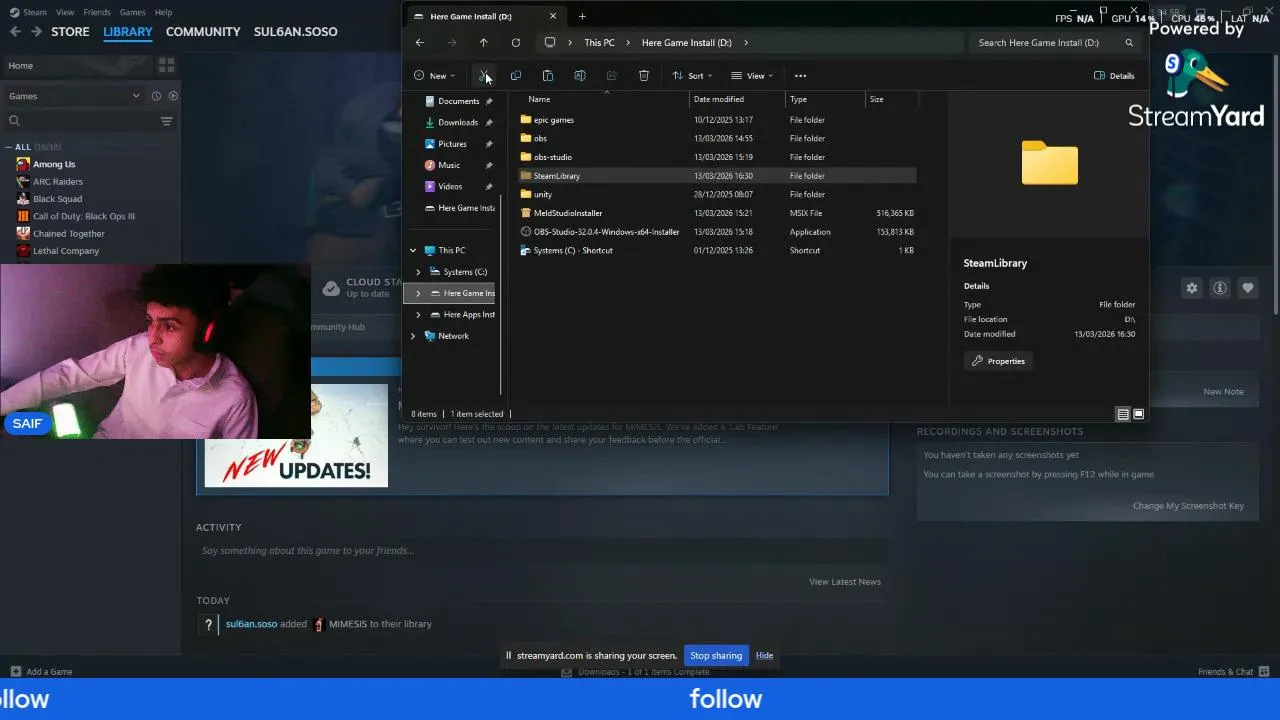The height and width of the screenshot is (720, 1280).
Task: Click the ready-to-play icon in Steam sidebar
Action: (x=173, y=96)
